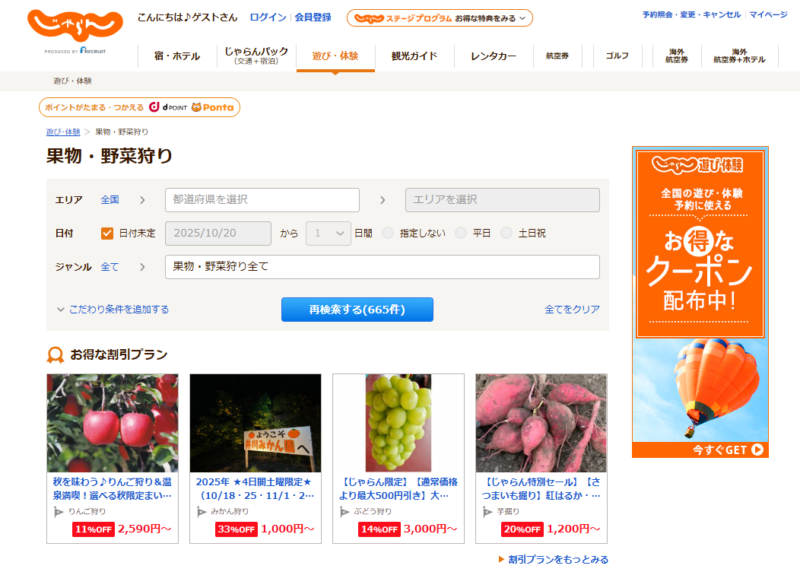Click the orange balloon coupon banner

click(700, 302)
